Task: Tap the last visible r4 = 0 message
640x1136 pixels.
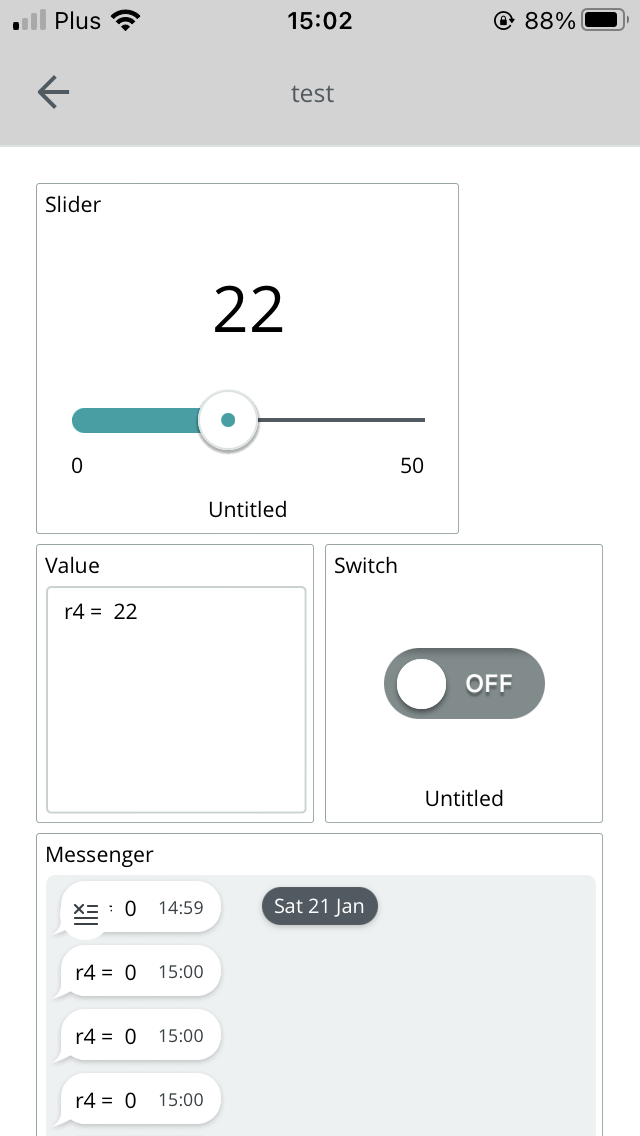Action: (x=141, y=1100)
